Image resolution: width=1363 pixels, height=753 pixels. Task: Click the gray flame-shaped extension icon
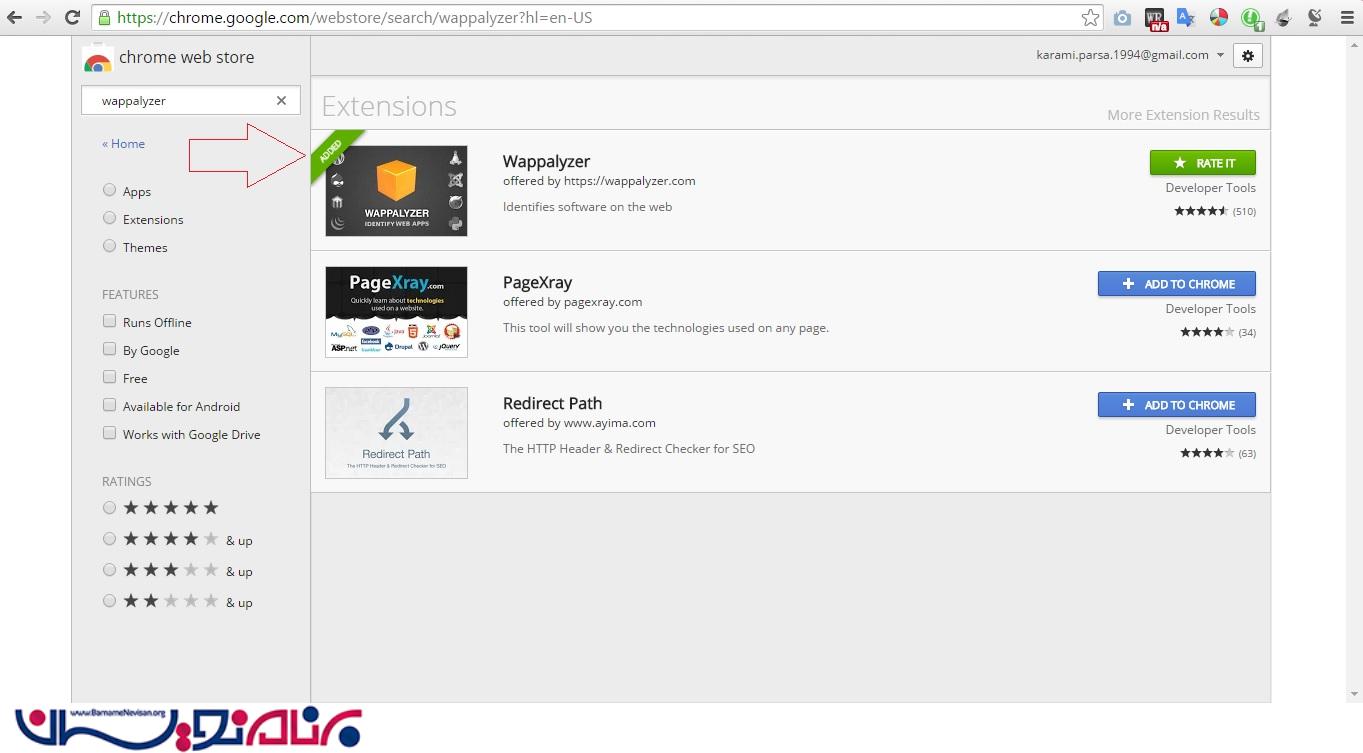point(1283,17)
